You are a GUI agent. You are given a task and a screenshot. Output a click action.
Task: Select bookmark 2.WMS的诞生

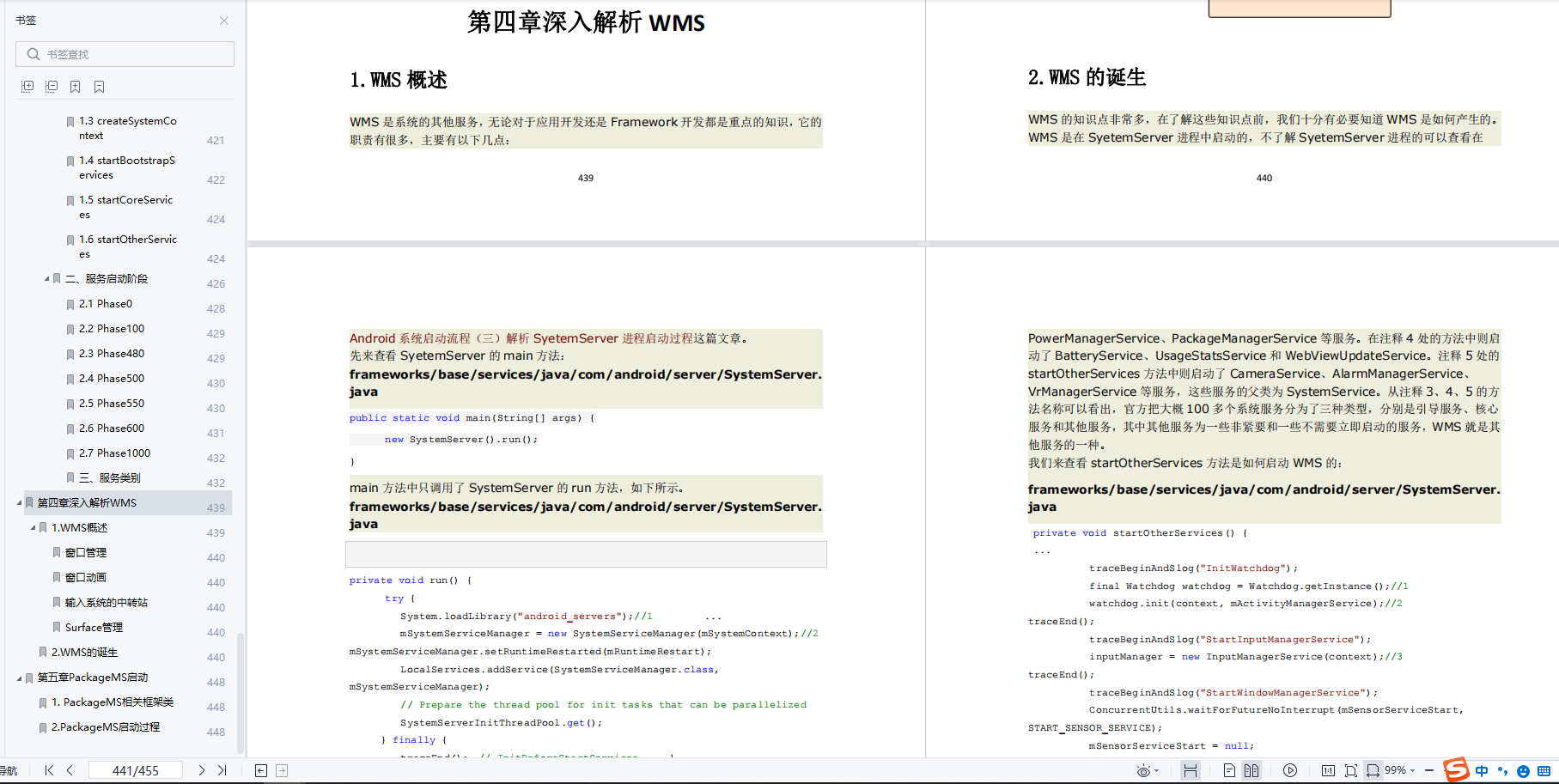(84, 653)
